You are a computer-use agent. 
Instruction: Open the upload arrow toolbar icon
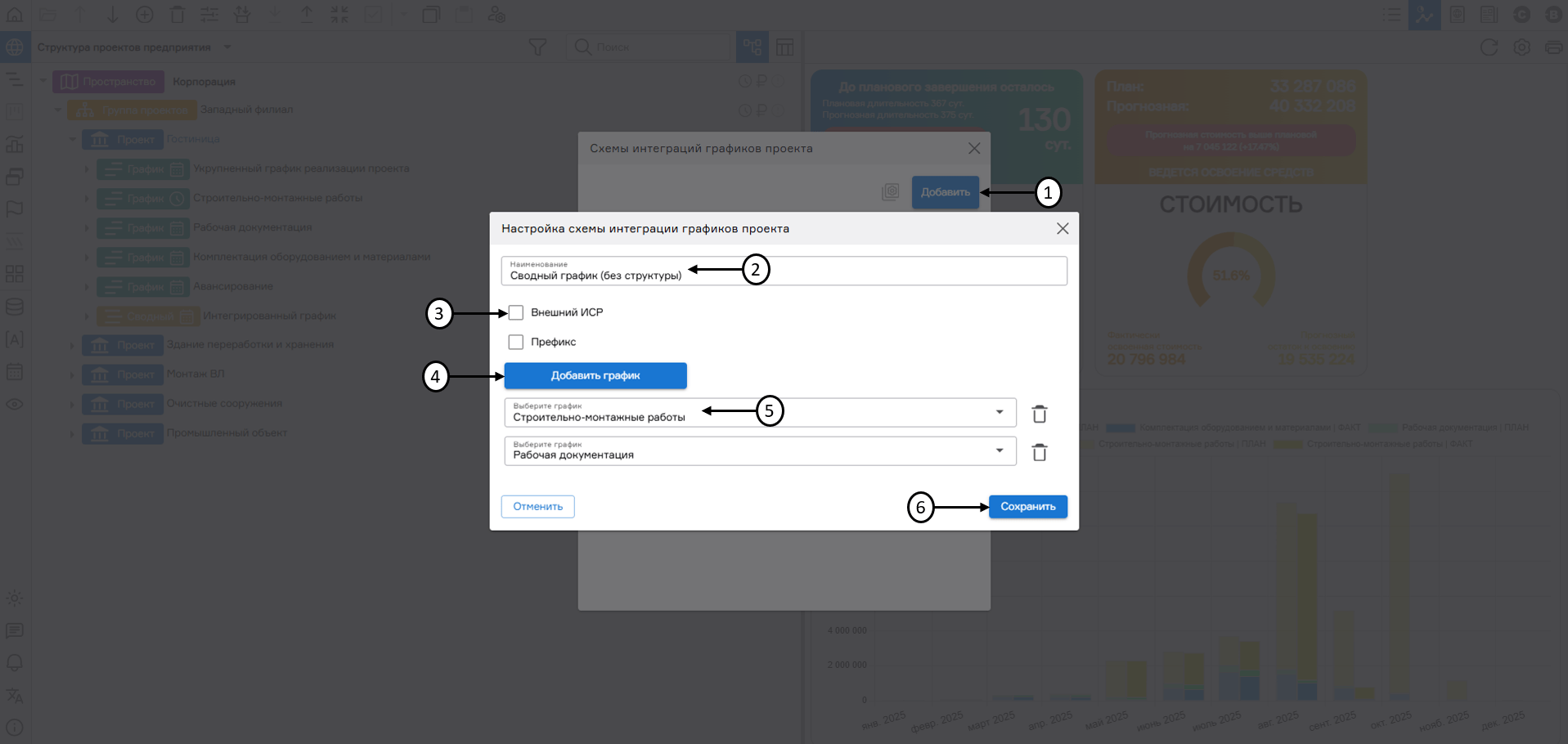[307, 14]
